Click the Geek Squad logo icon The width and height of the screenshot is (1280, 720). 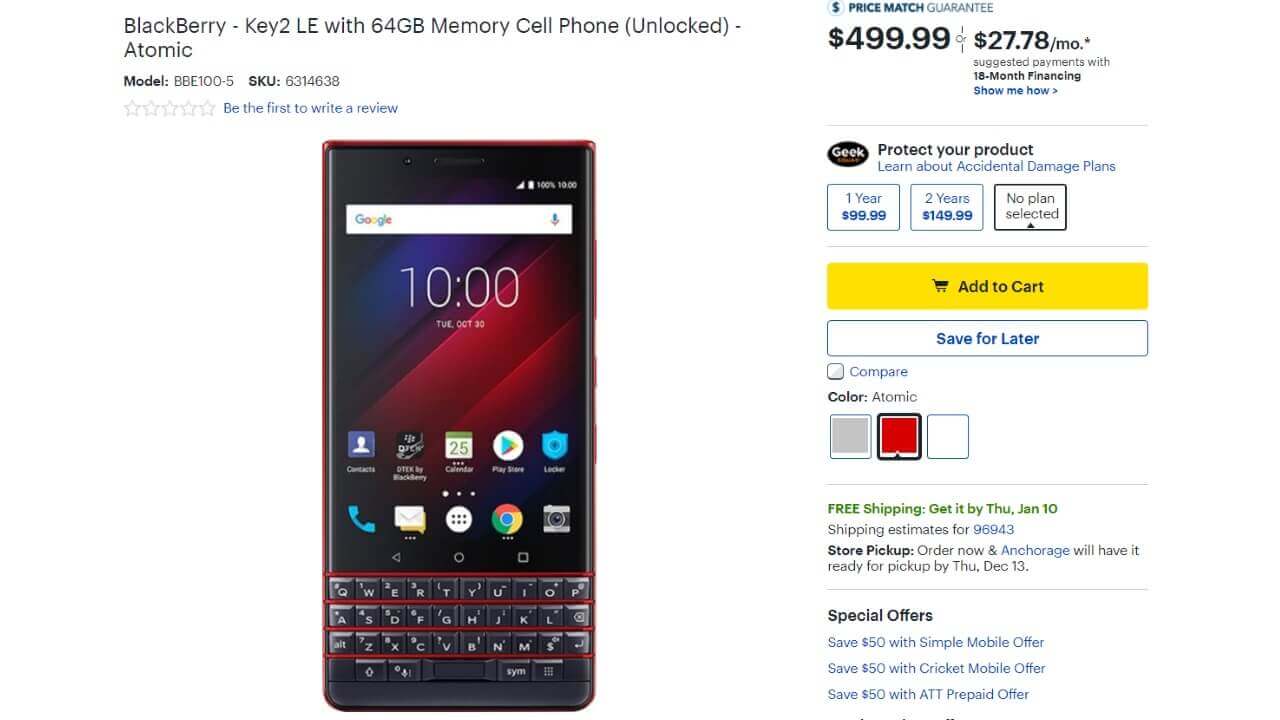(848, 155)
